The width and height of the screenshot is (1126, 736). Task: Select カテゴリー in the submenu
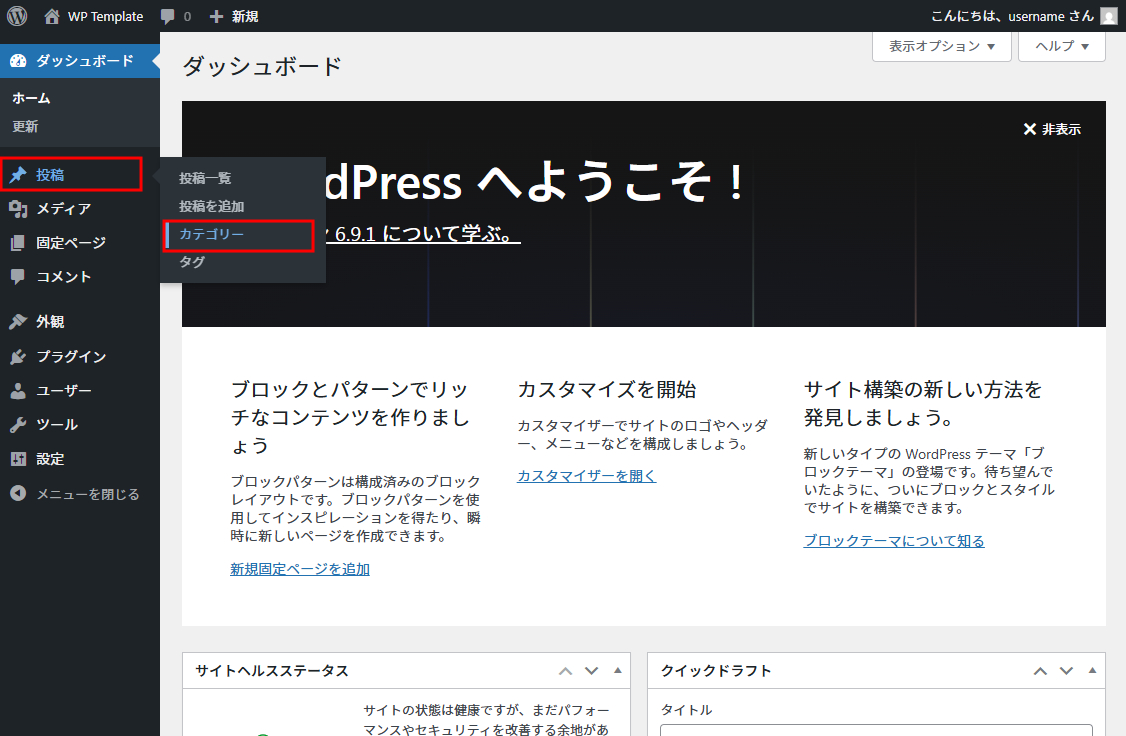click(211, 234)
